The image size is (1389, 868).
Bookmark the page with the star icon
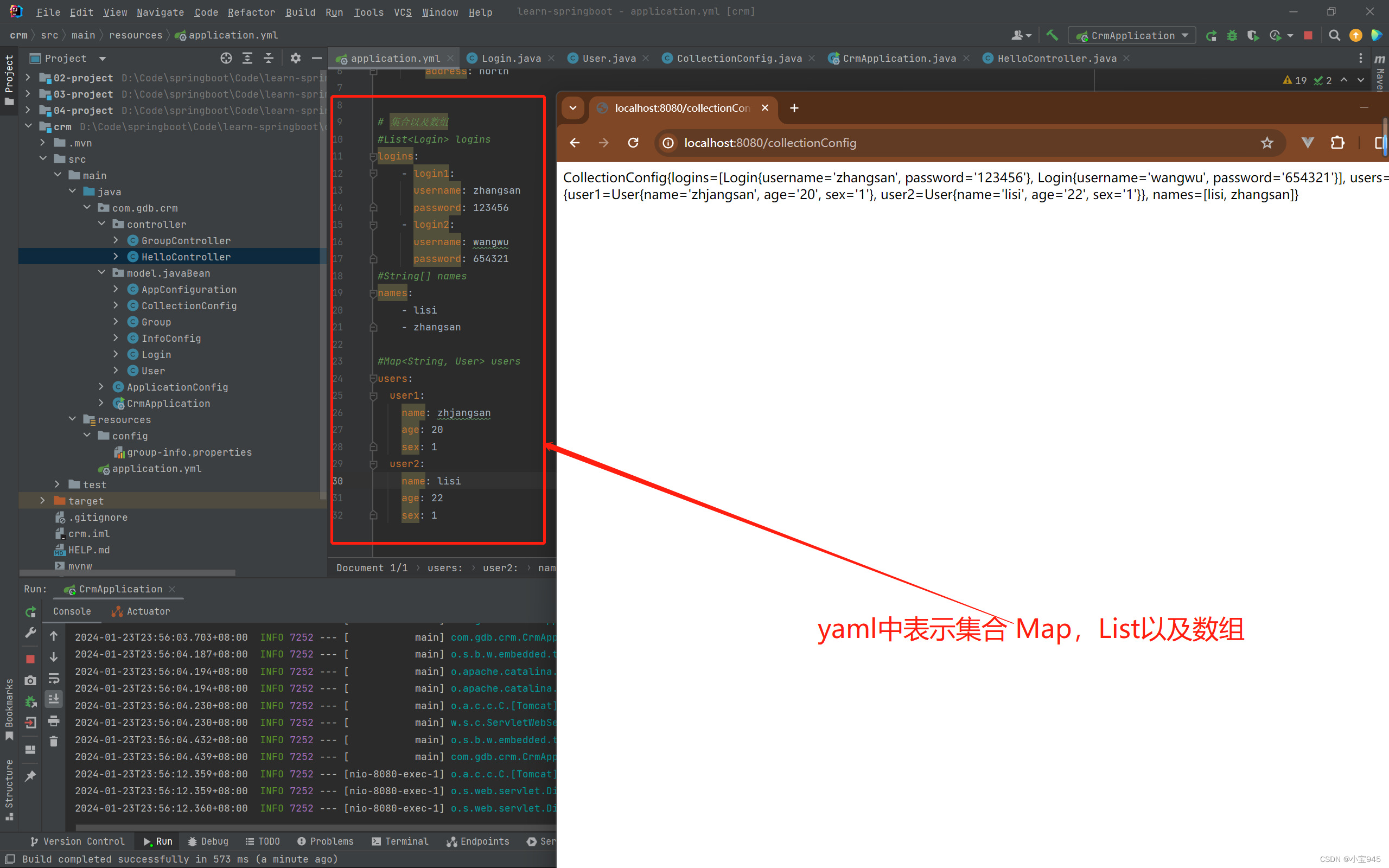click(1267, 142)
